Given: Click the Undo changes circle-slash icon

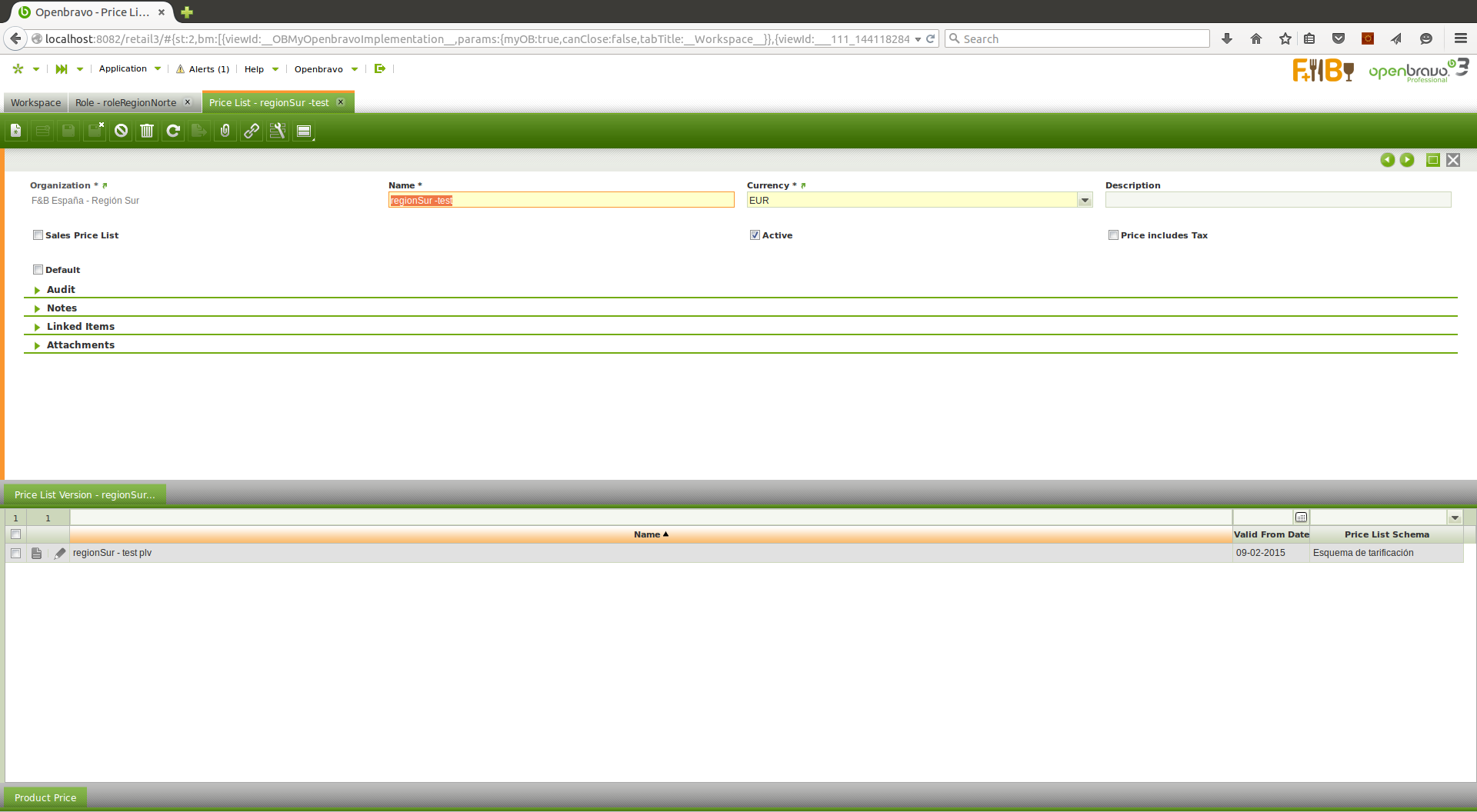Looking at the screenshot, I should [121, 131].
